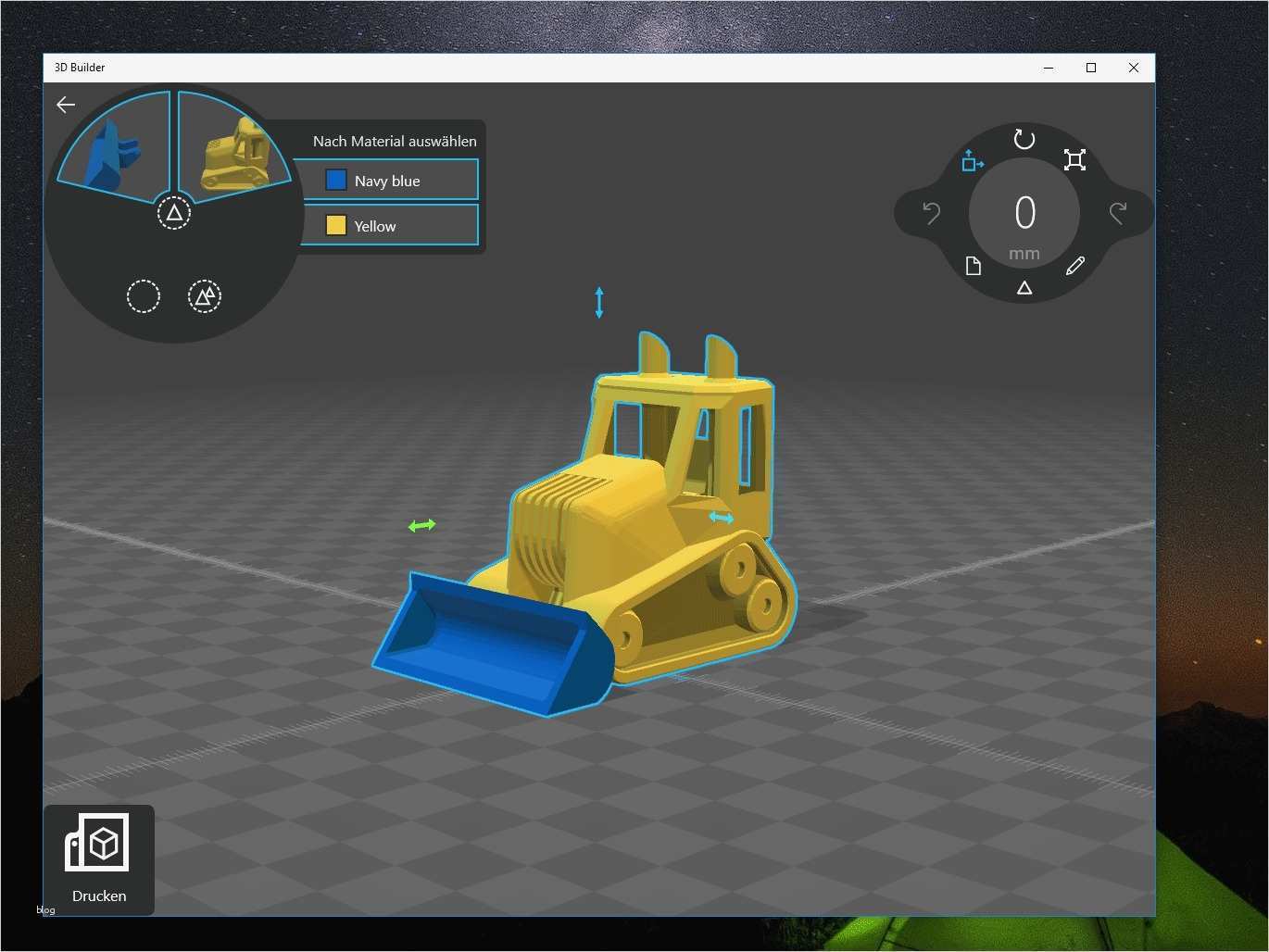Image resolution: width=1269 pixels, height=952 pixels.
Task: Click the 0 mm value field
Action: point(1024,222)
